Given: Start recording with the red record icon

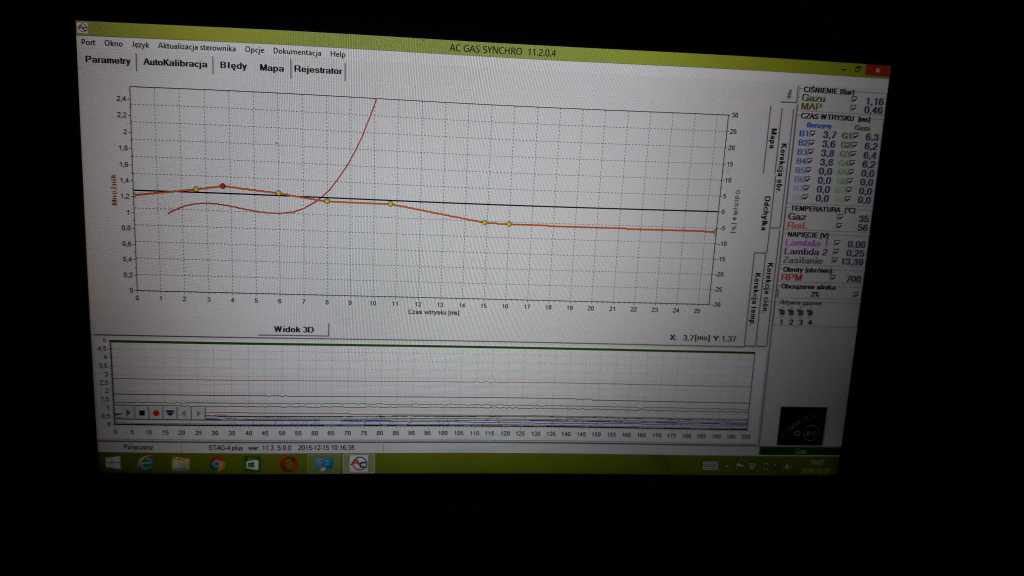Looking at the screenshot, I should tap(156, 412).
